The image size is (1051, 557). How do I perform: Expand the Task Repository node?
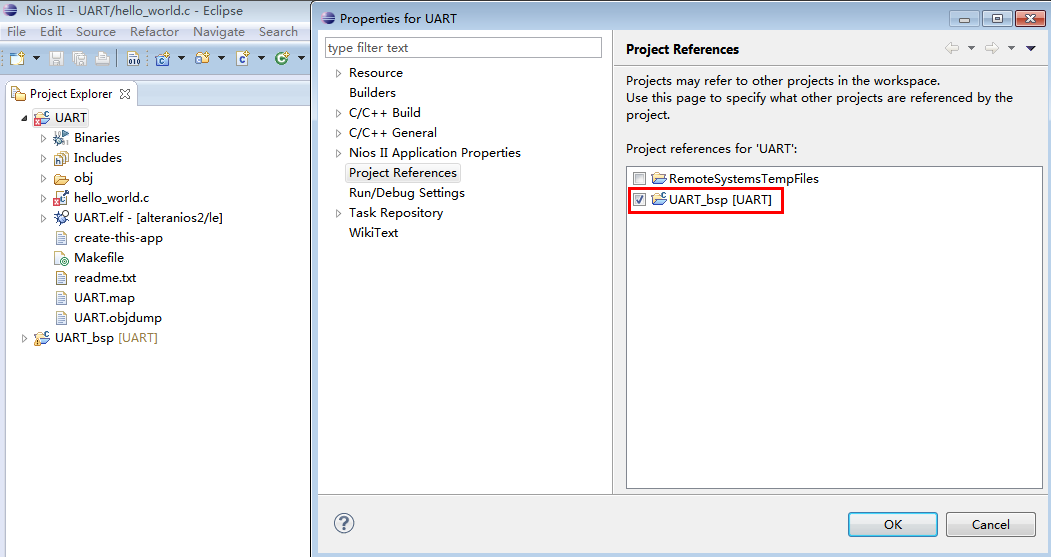[338, 213]
